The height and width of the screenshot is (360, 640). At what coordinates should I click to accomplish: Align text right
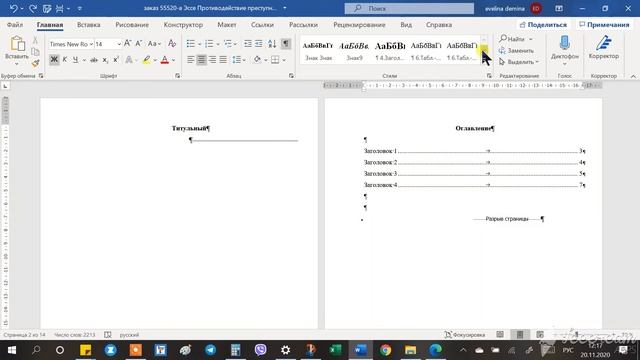(x=212, y=60)
